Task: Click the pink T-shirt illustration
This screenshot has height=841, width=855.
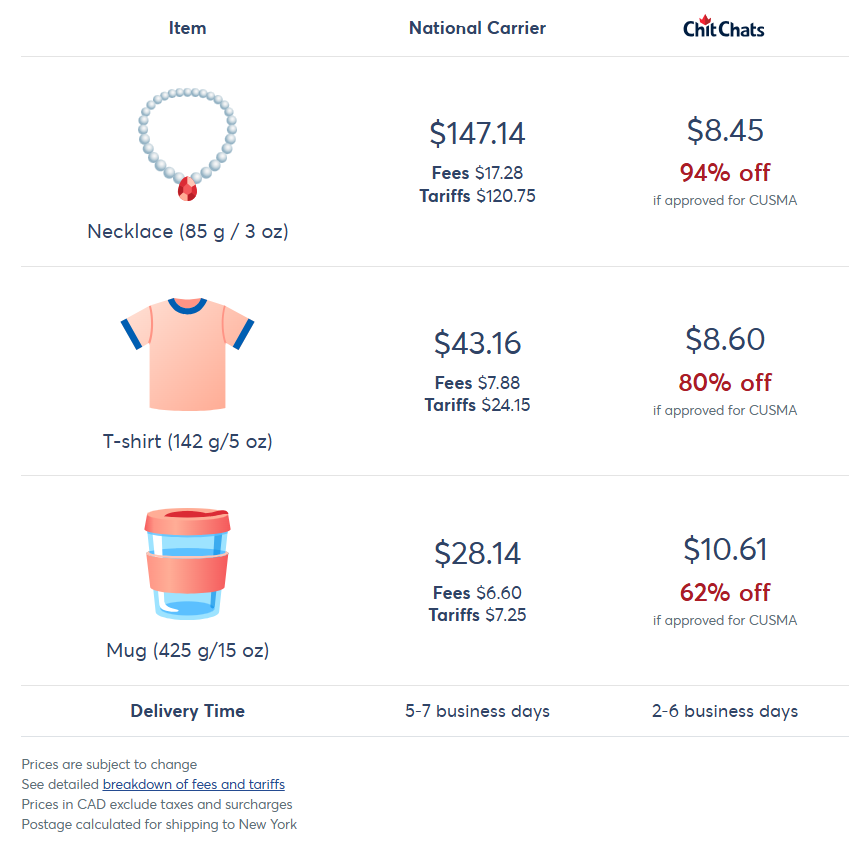Action: coord(187,354)
